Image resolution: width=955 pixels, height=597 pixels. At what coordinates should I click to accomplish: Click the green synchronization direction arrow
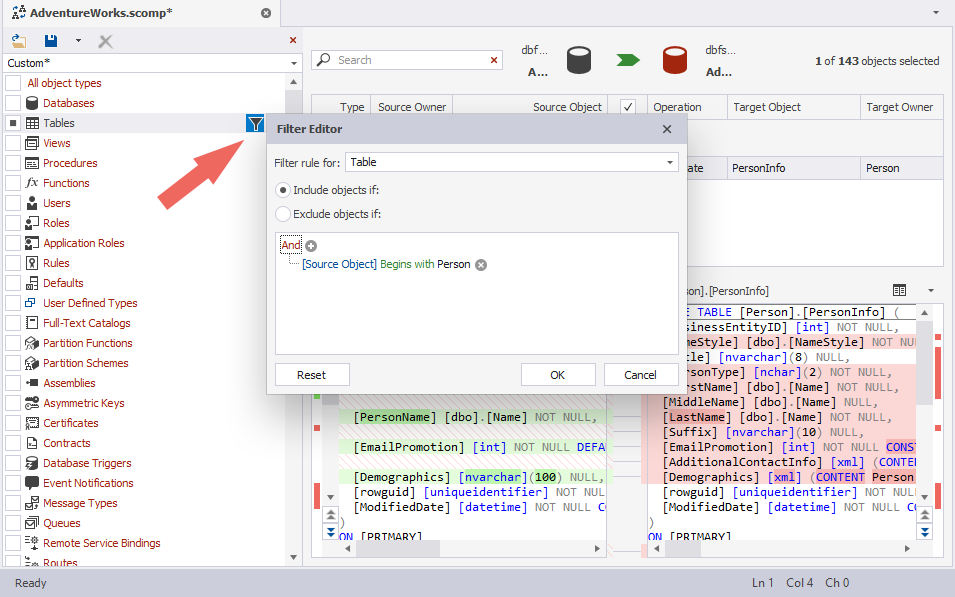[x=628, y=60]
